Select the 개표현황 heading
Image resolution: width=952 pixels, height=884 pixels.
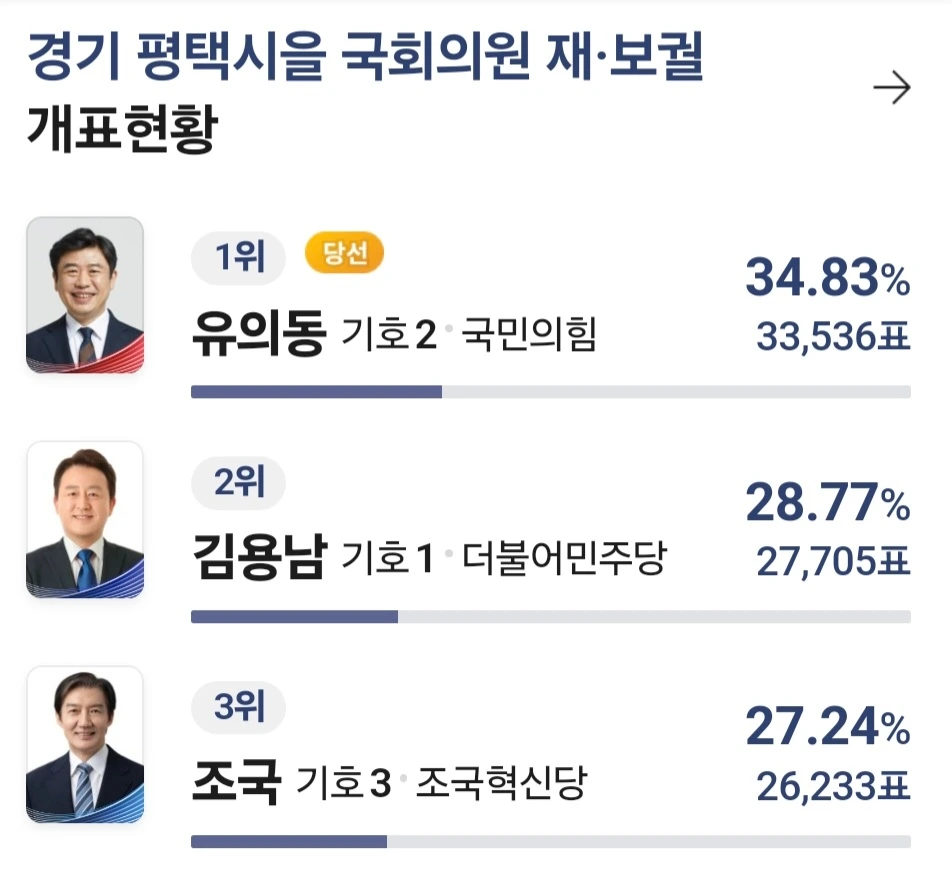[x=122, y=128]
